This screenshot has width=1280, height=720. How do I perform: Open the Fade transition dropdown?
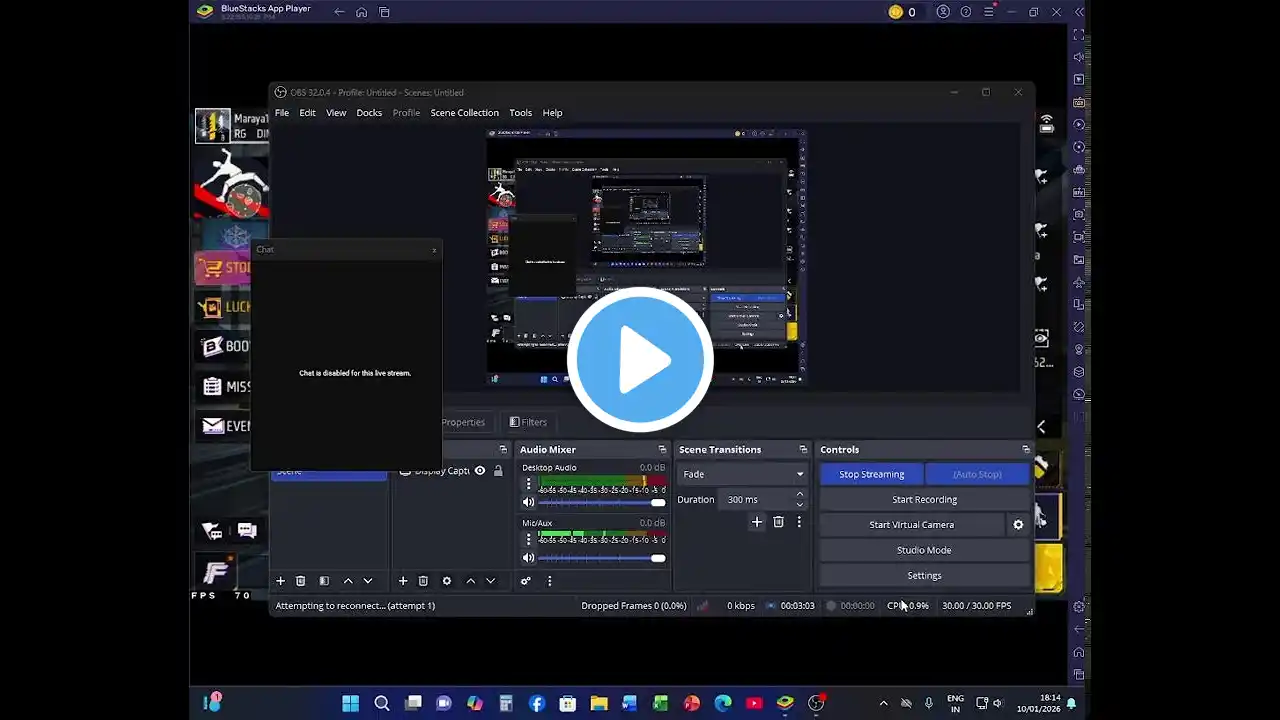[x=741, y=474]
